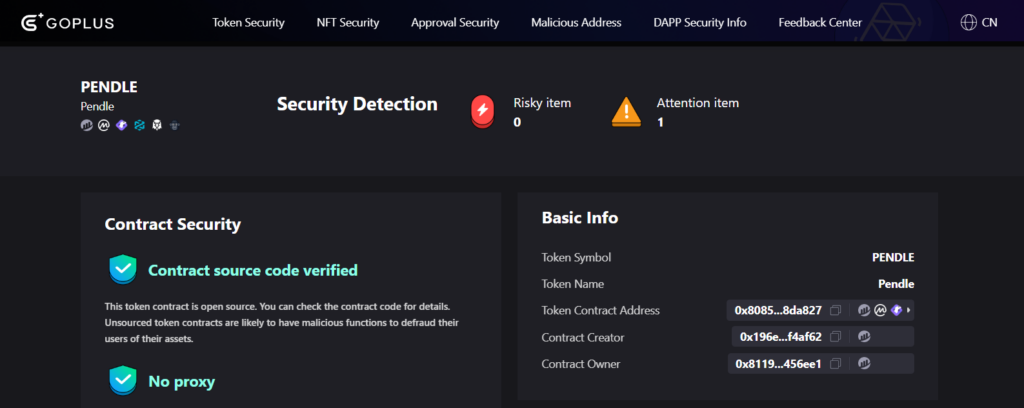This screenshot has width=1024, height=408.
Task: Click the shield icon beside No proxy
Action: tap(123, 381)
